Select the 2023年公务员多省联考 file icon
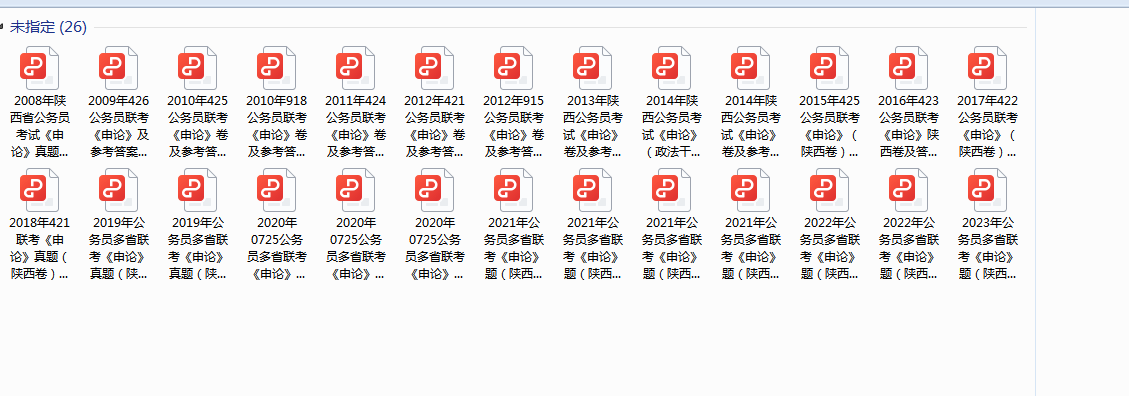The width and height of the screenshot is (1129, 396). 988,190
